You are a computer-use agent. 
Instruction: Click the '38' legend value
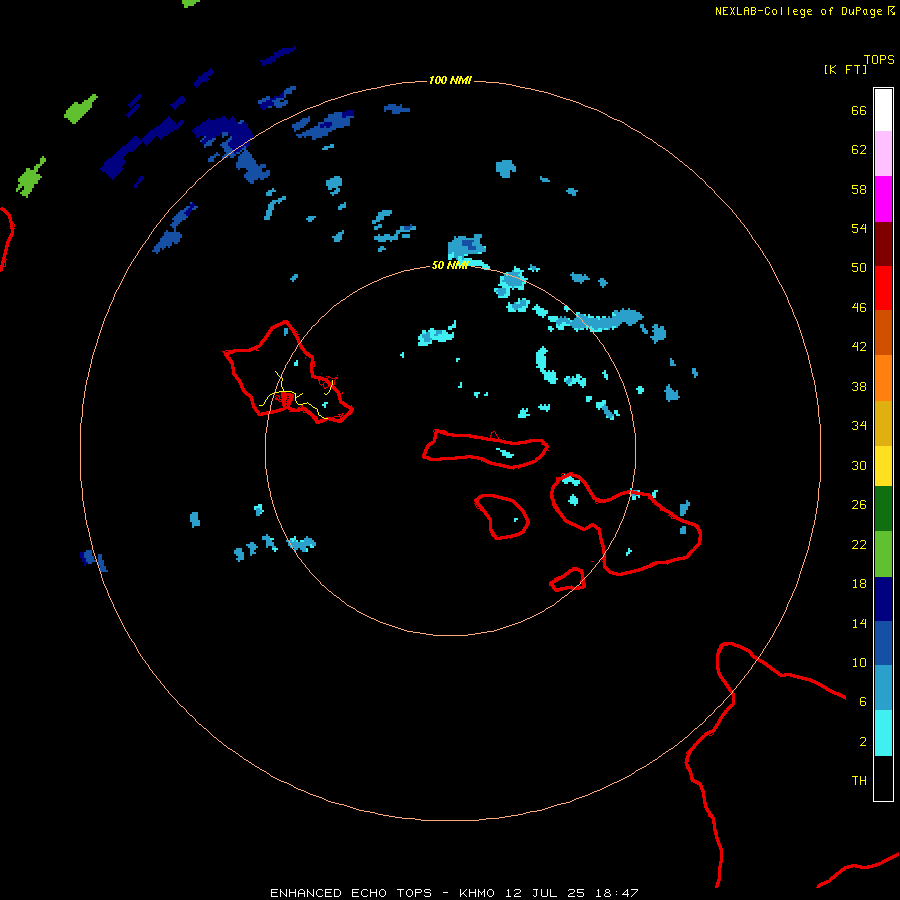pos(859,386)
